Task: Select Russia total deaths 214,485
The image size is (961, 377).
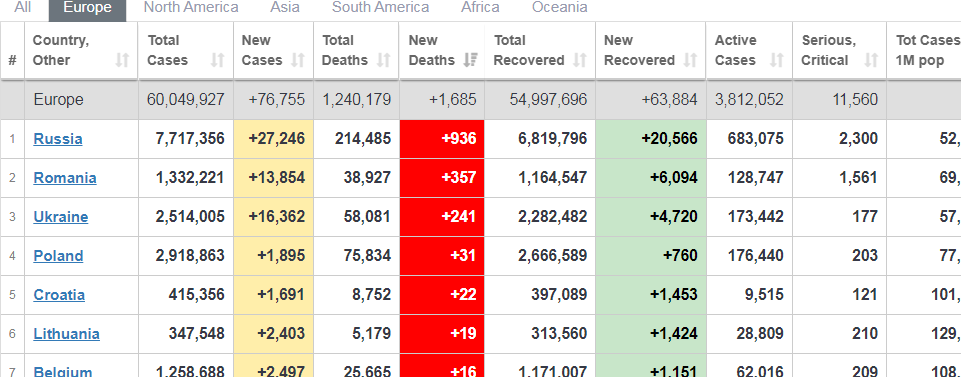Action: [x=363, y=139]
